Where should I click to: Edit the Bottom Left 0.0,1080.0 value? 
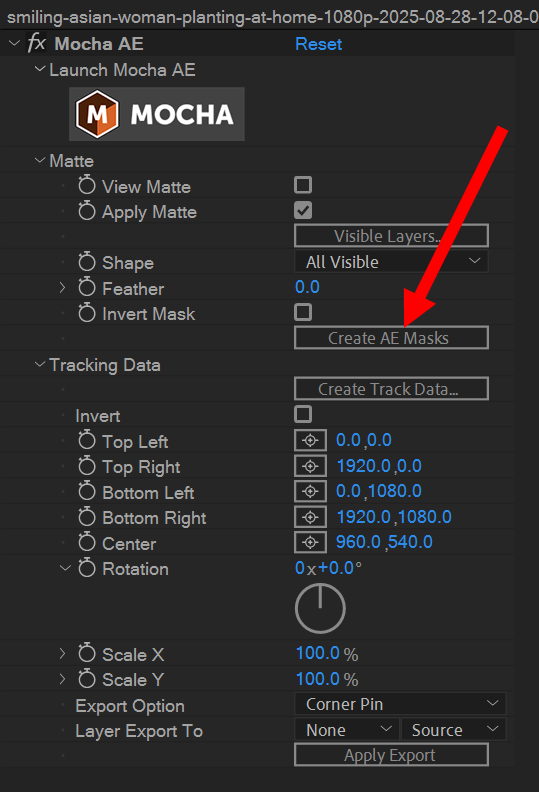click(379, 491)
